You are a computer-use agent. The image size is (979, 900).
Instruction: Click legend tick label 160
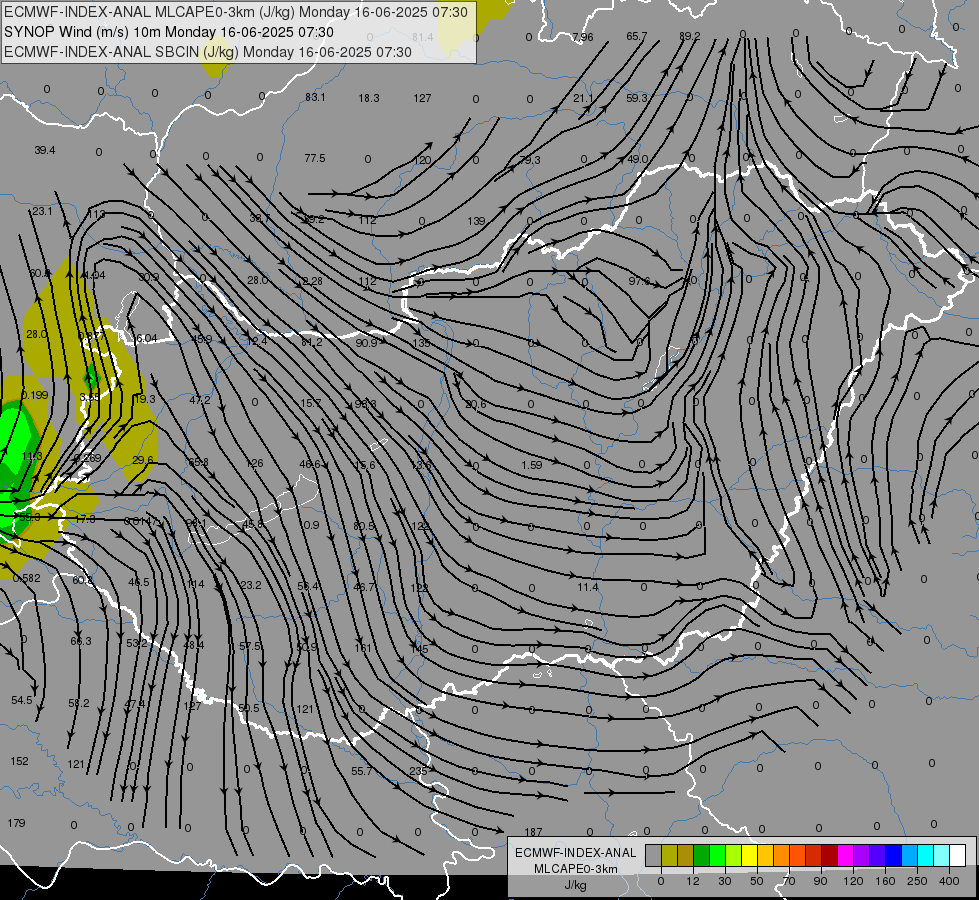(x=885, y=881)
